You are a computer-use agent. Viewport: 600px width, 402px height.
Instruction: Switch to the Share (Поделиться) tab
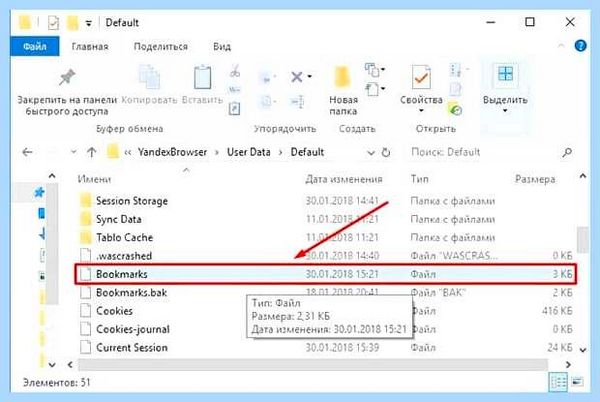coord(161,47)
